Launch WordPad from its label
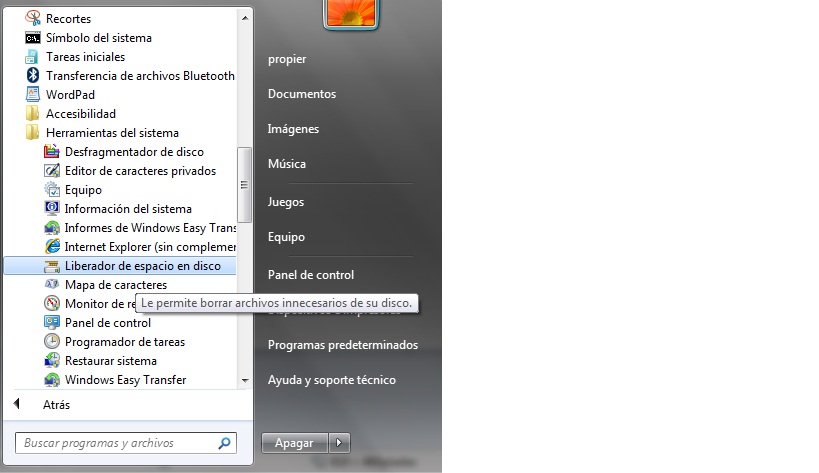 (x=71, y=94)
